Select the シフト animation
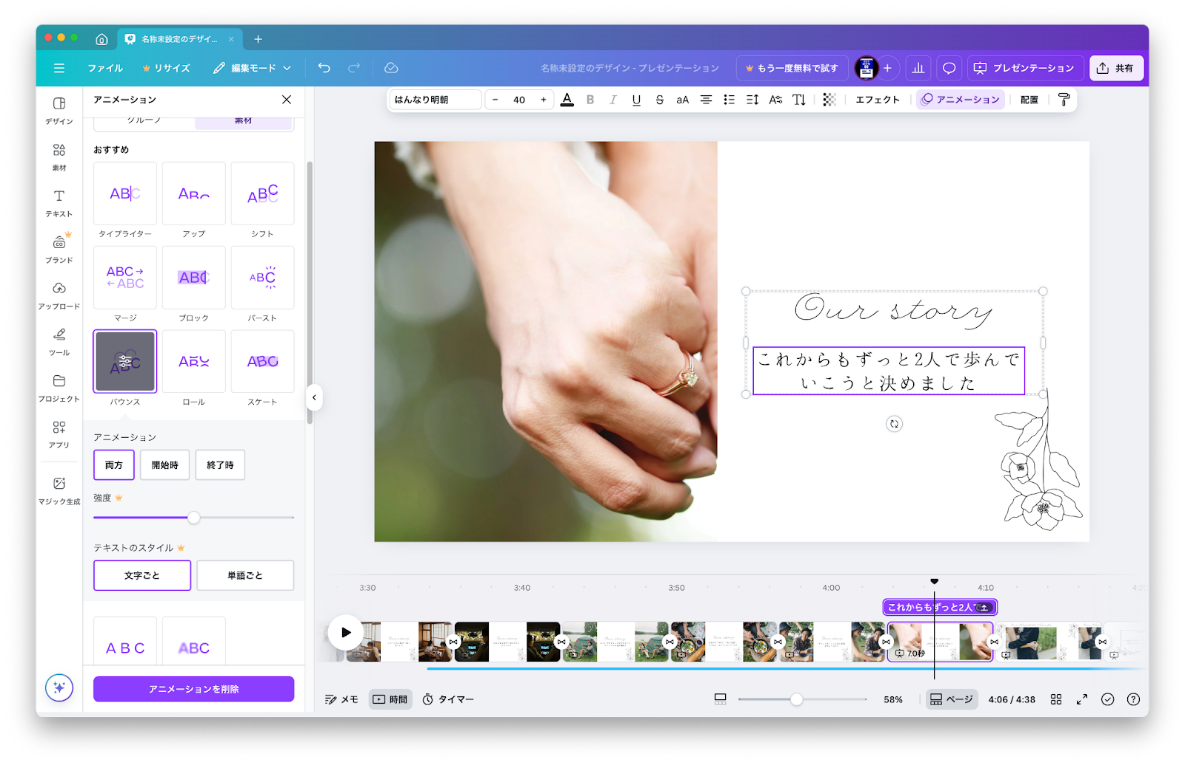The width and height of the screenshot is (1185, 765). 262,194
